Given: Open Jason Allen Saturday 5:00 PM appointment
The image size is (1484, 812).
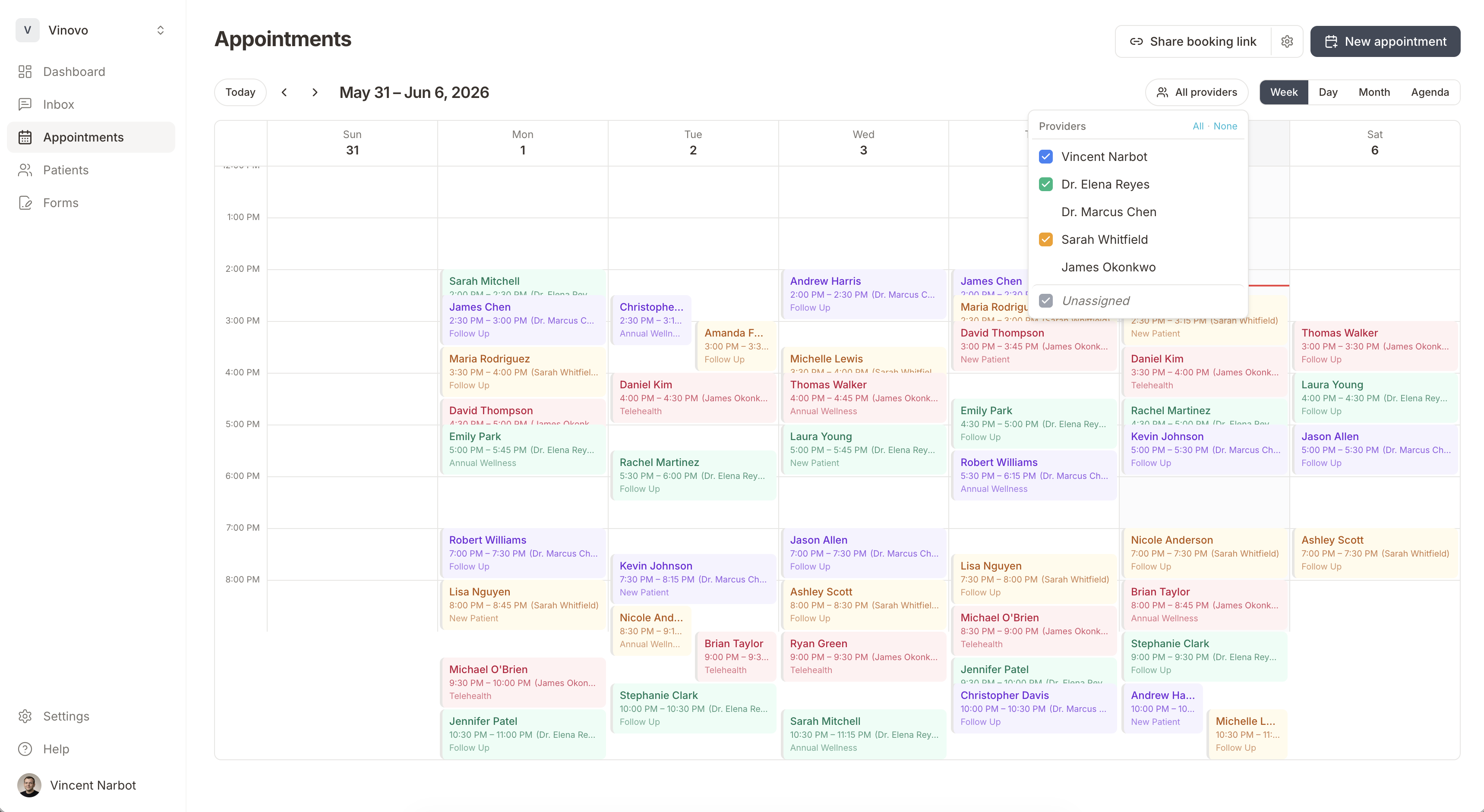Looking at the screenshot, I should 1375,450.
